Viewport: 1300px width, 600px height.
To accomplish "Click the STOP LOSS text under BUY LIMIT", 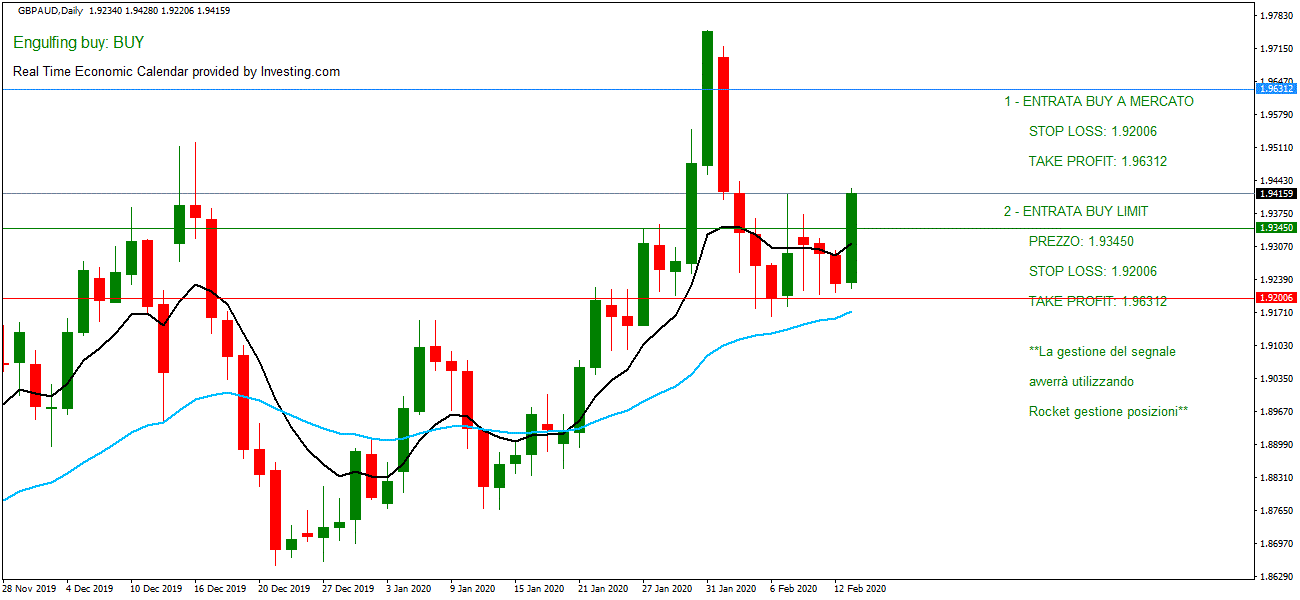I will point(1093,271).
